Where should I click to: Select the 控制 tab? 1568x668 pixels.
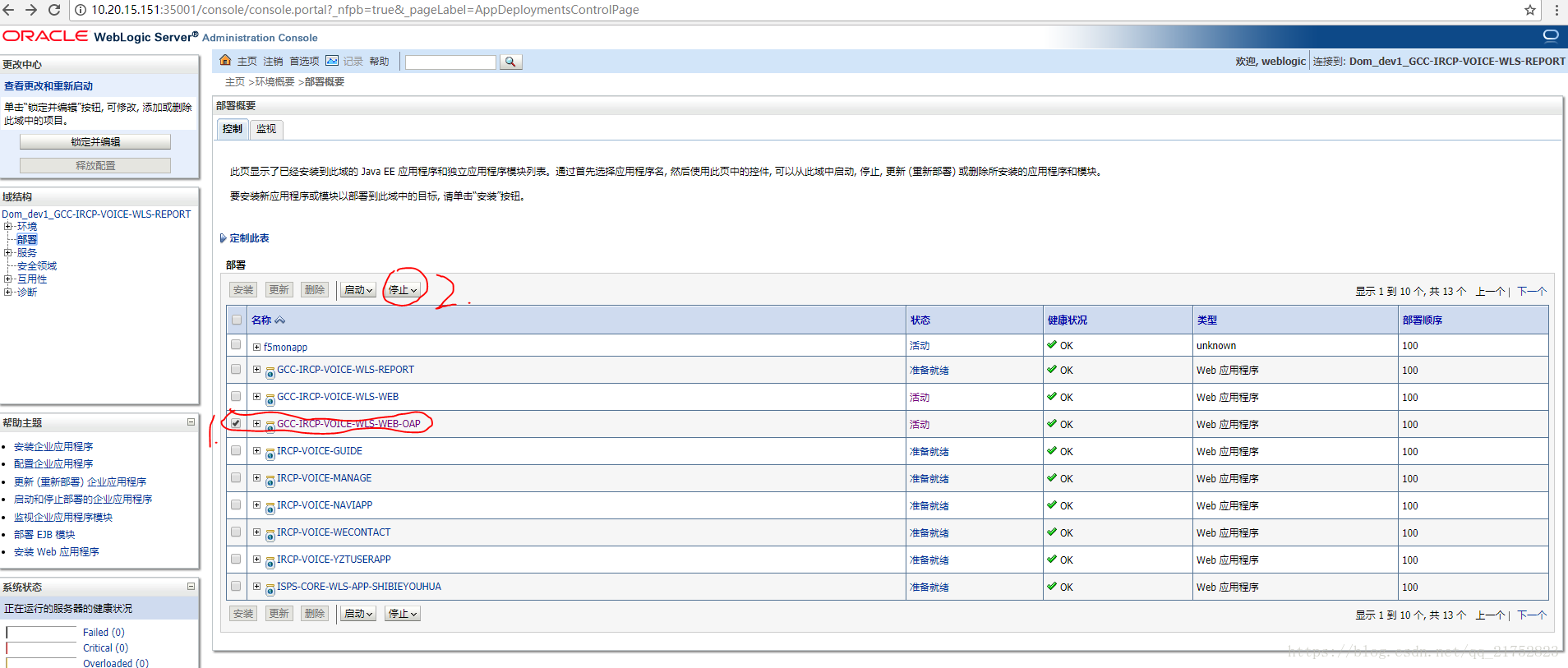(233, 129)
